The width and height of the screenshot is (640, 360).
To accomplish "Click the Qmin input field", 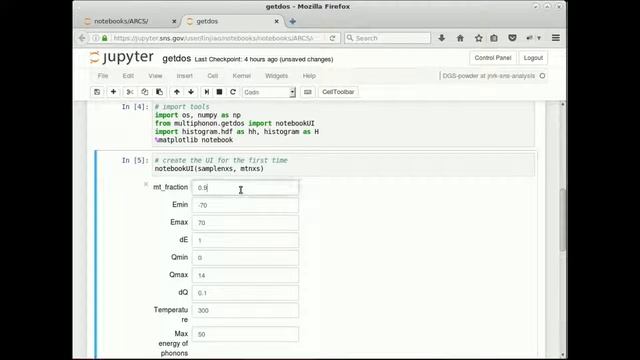I will (245, 258).
